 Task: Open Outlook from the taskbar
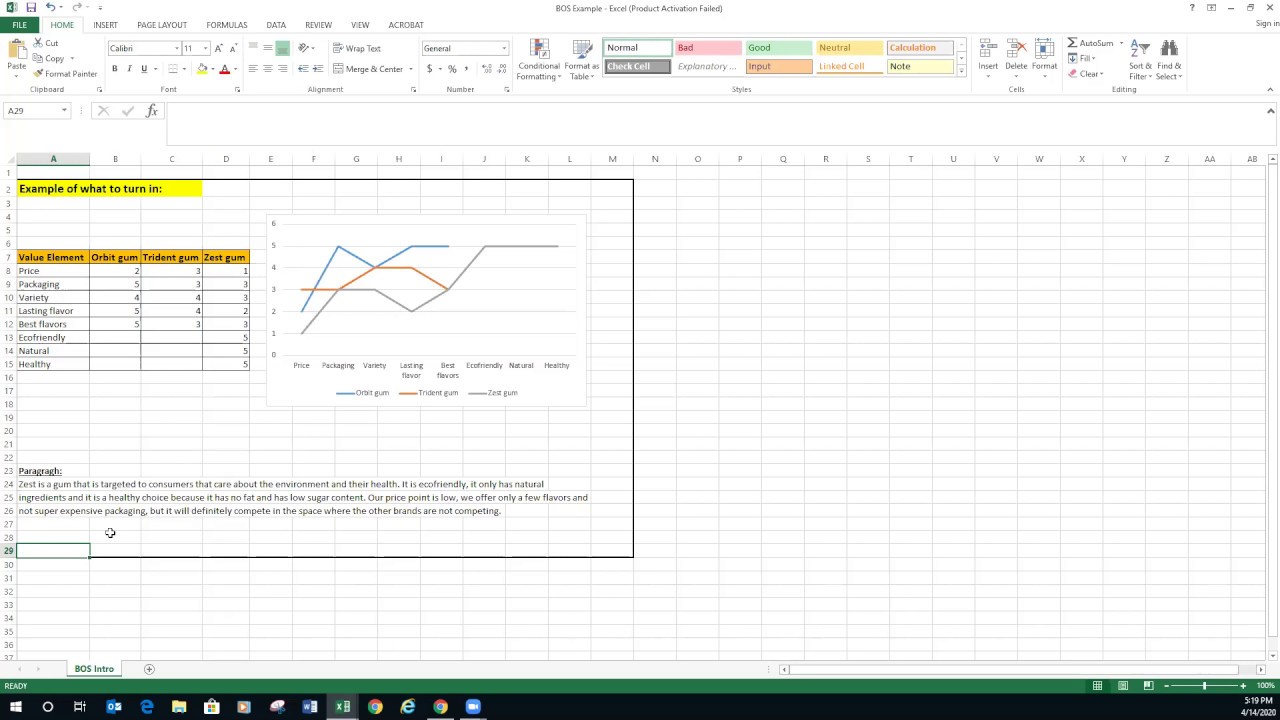pos(114,707)
